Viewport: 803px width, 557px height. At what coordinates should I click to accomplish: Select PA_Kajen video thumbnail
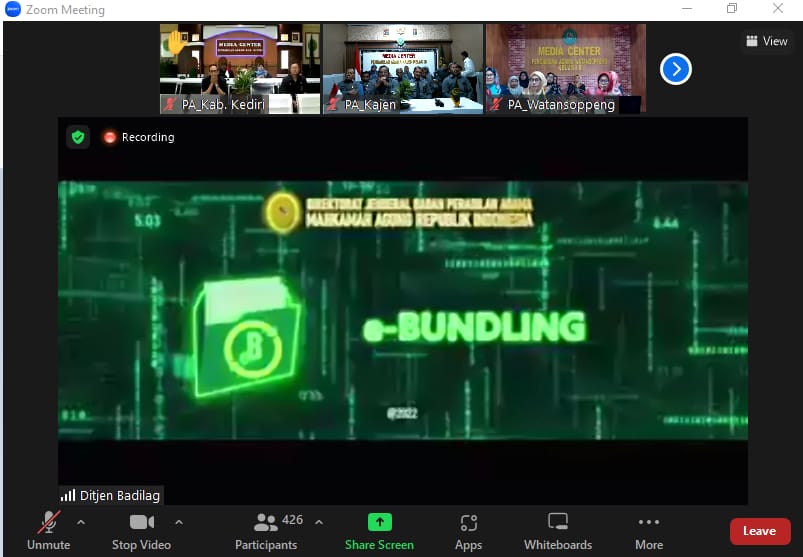tap(403, 69)
